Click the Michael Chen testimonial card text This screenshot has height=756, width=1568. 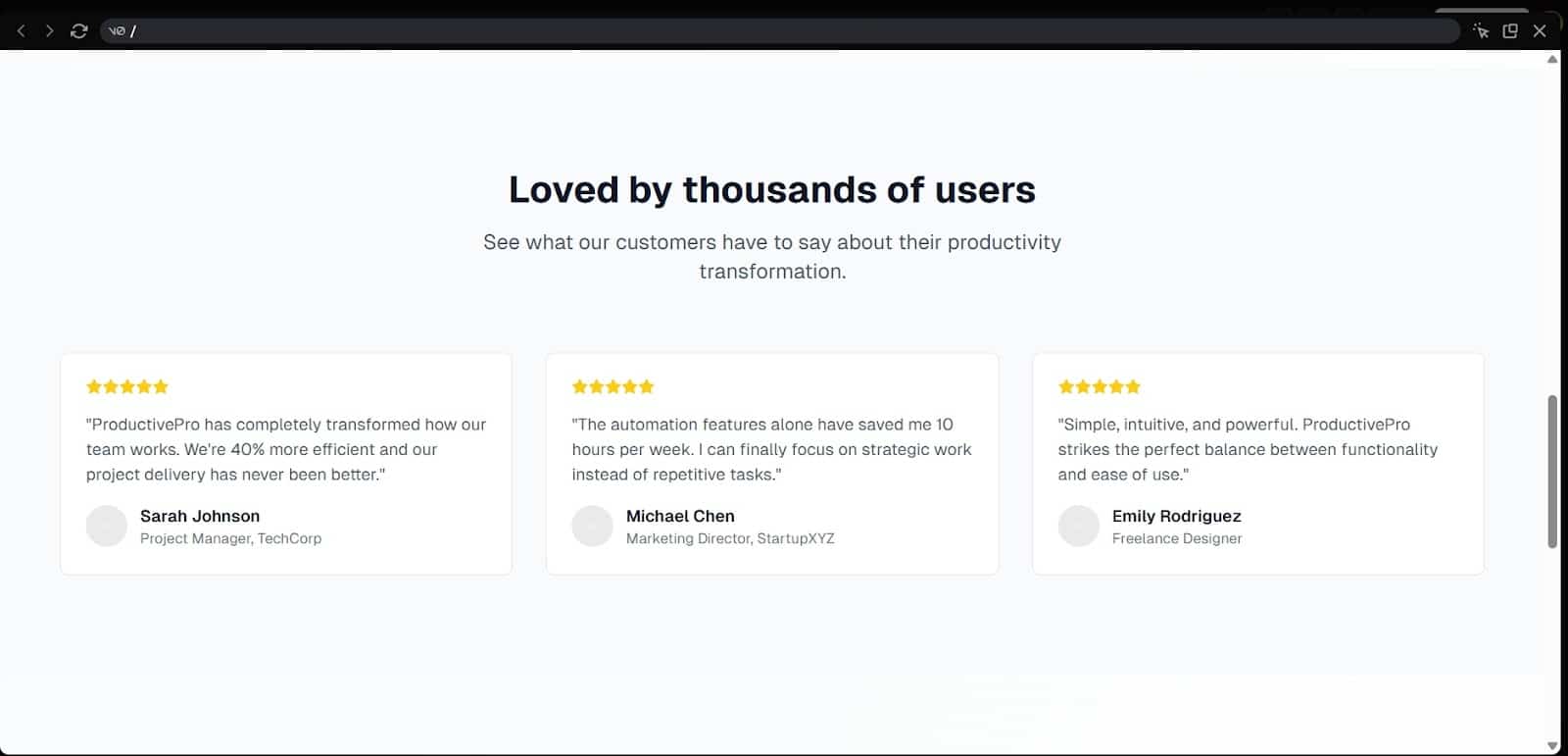[x=771, y=449]
